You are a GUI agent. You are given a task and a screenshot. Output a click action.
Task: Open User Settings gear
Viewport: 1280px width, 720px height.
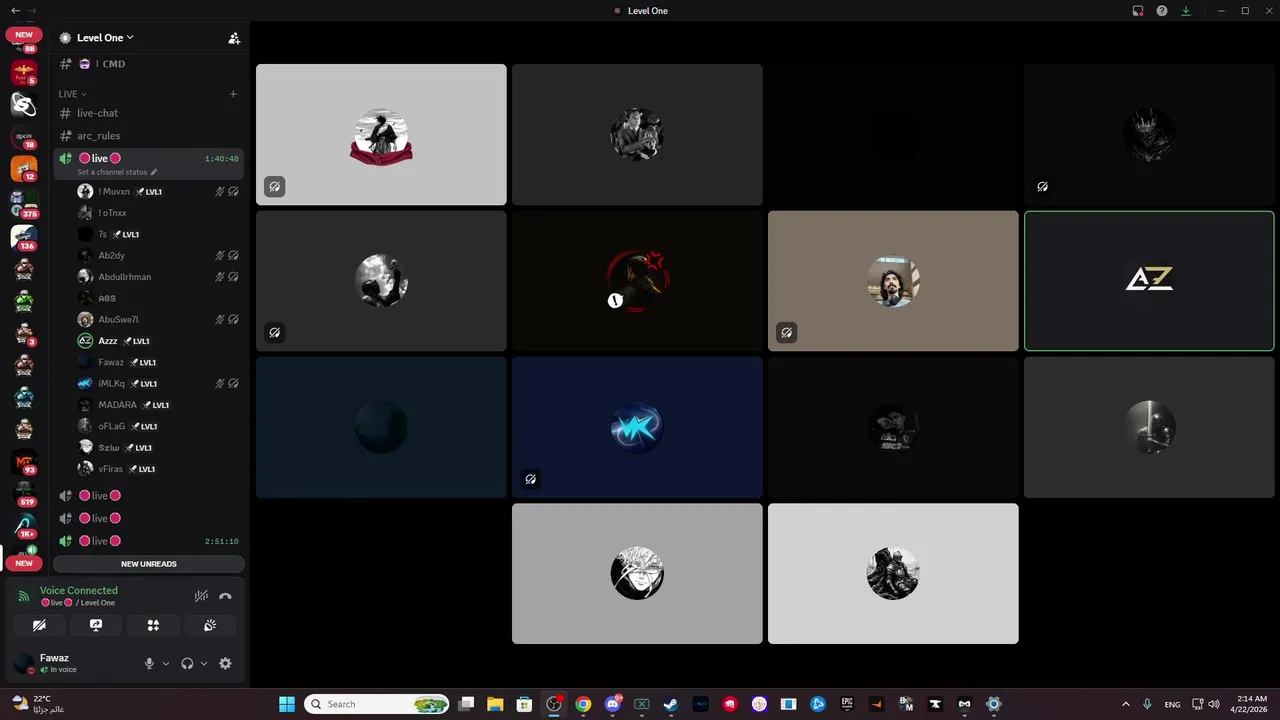(225, 663)
